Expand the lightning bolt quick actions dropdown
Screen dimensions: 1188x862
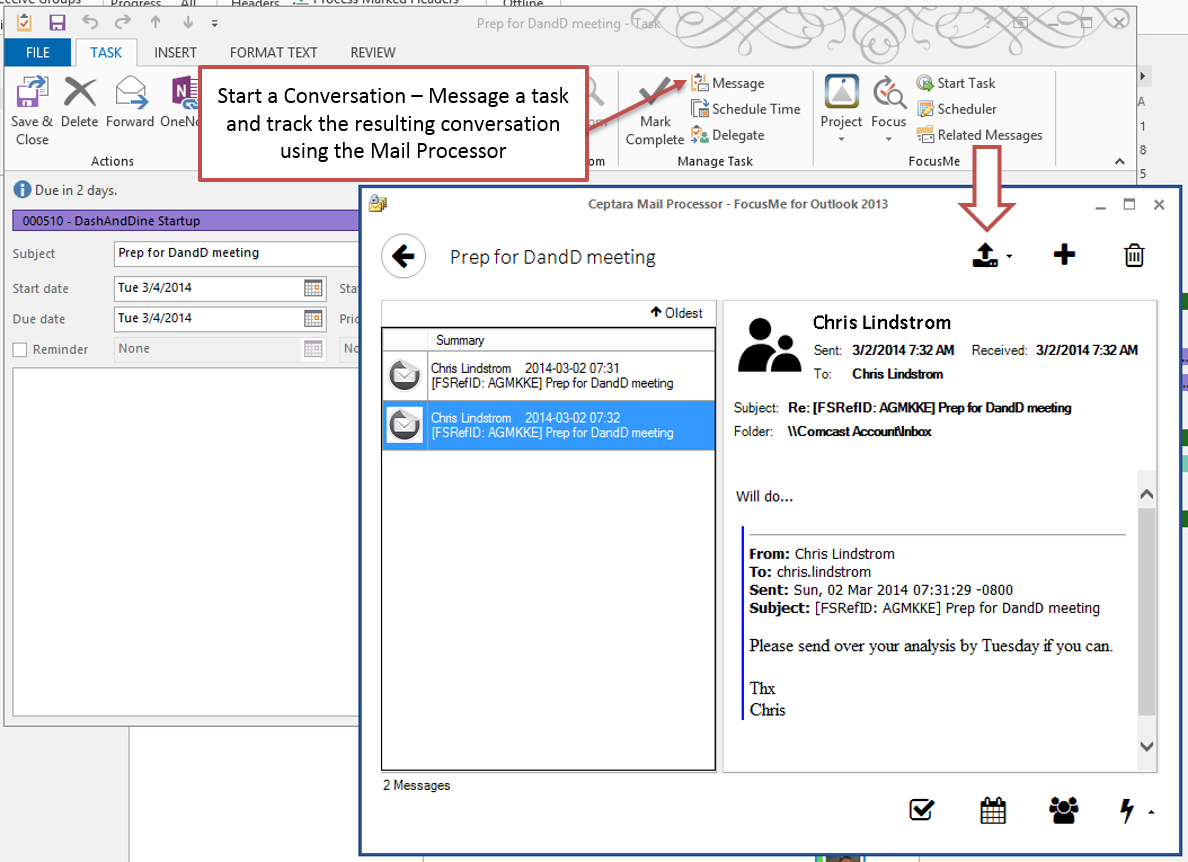tap(1151, 812)
